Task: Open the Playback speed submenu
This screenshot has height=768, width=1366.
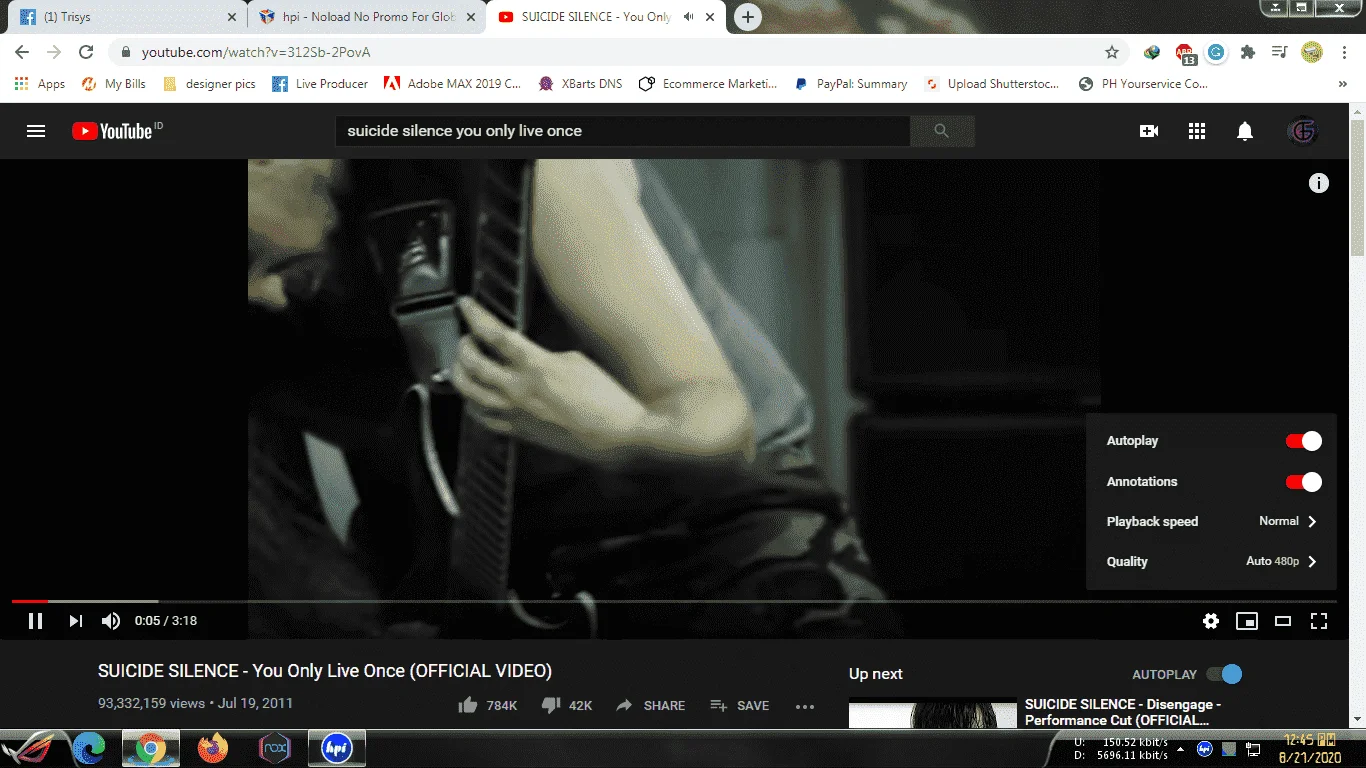Action: click(1211, 522)
